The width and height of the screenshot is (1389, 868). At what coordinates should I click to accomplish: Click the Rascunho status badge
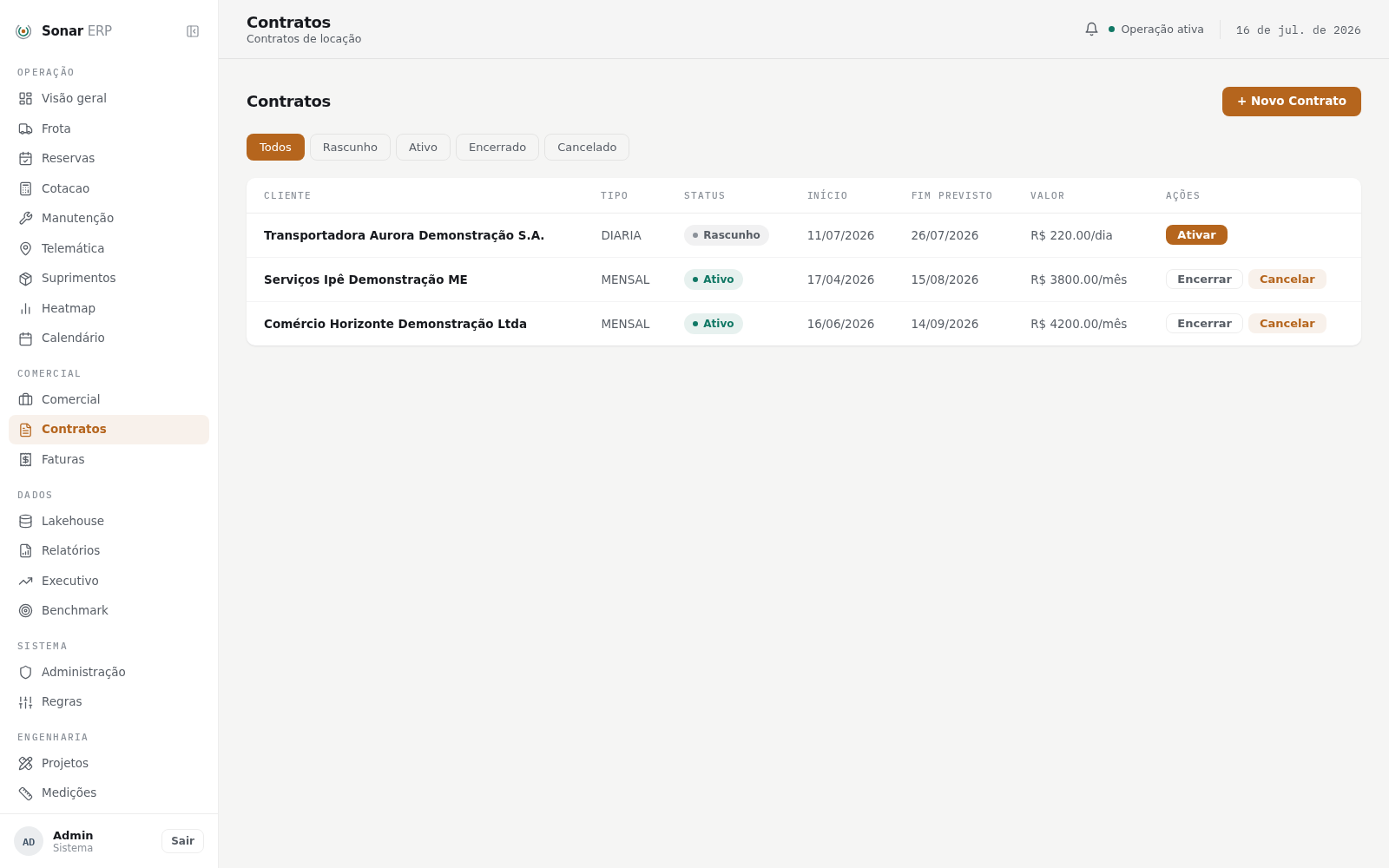pos(727,235)
